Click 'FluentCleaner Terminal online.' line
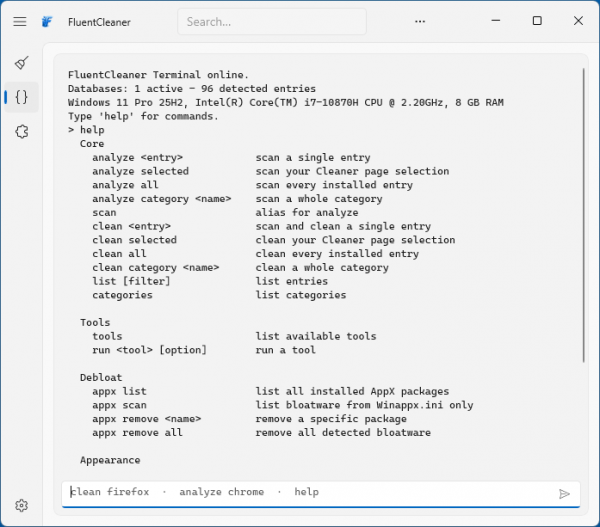Viewport: 600px width, 527px height. coord(158,75)
